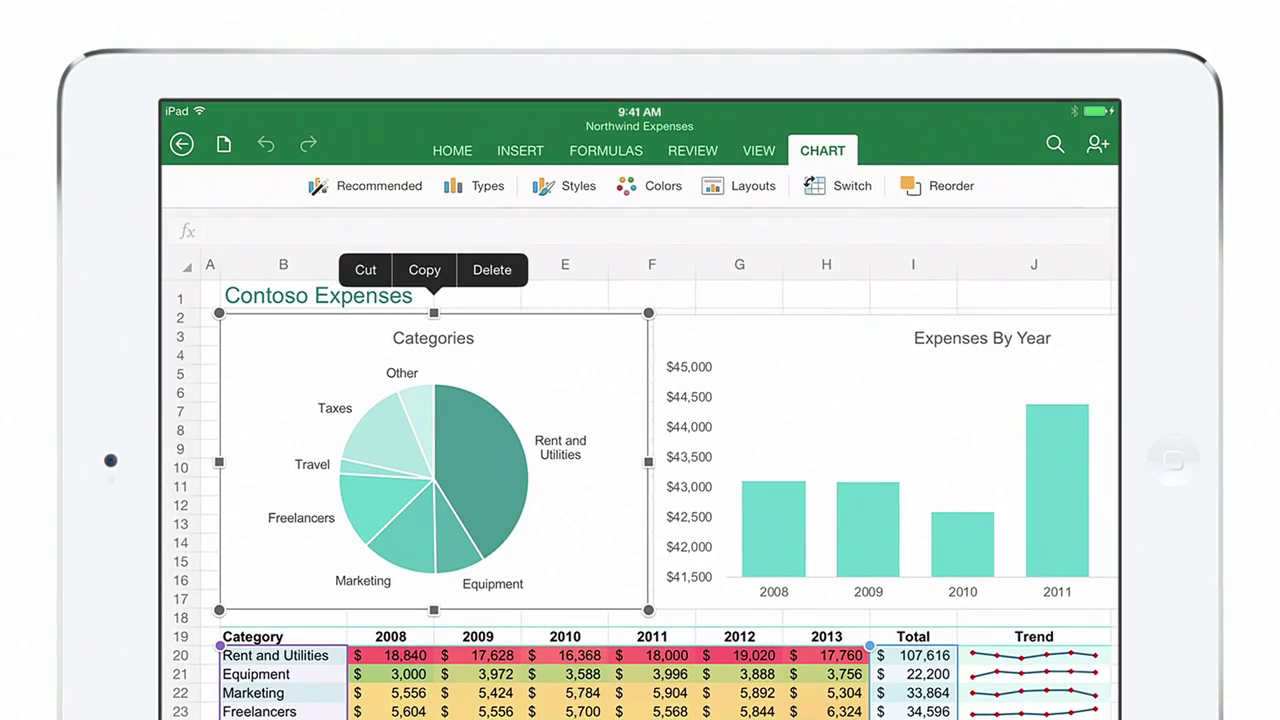
Task: Click the redo arrow icon
Action: (x=308, y=145)
